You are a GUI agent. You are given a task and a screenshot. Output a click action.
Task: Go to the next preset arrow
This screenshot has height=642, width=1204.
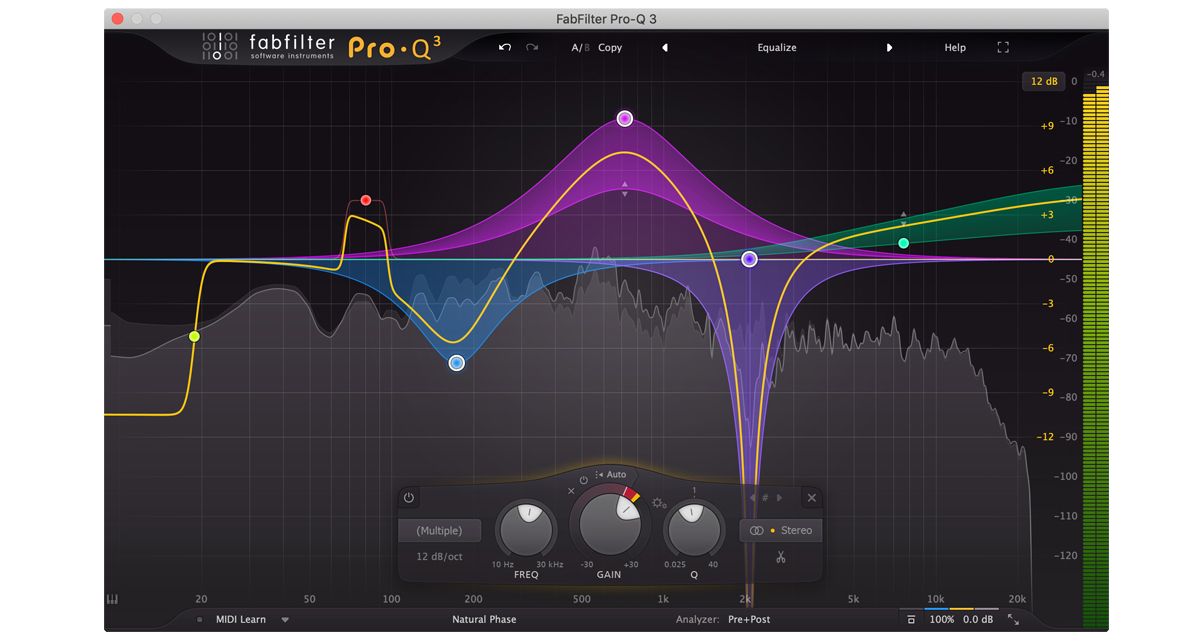tap(889, 48)
